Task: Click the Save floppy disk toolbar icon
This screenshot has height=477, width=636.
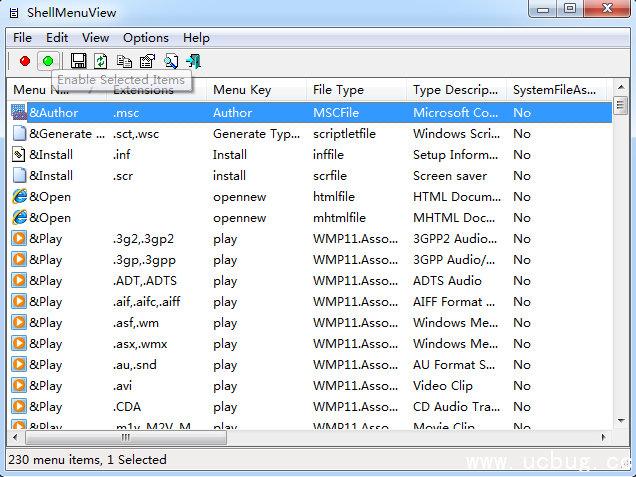Action: tap(78, 61)
